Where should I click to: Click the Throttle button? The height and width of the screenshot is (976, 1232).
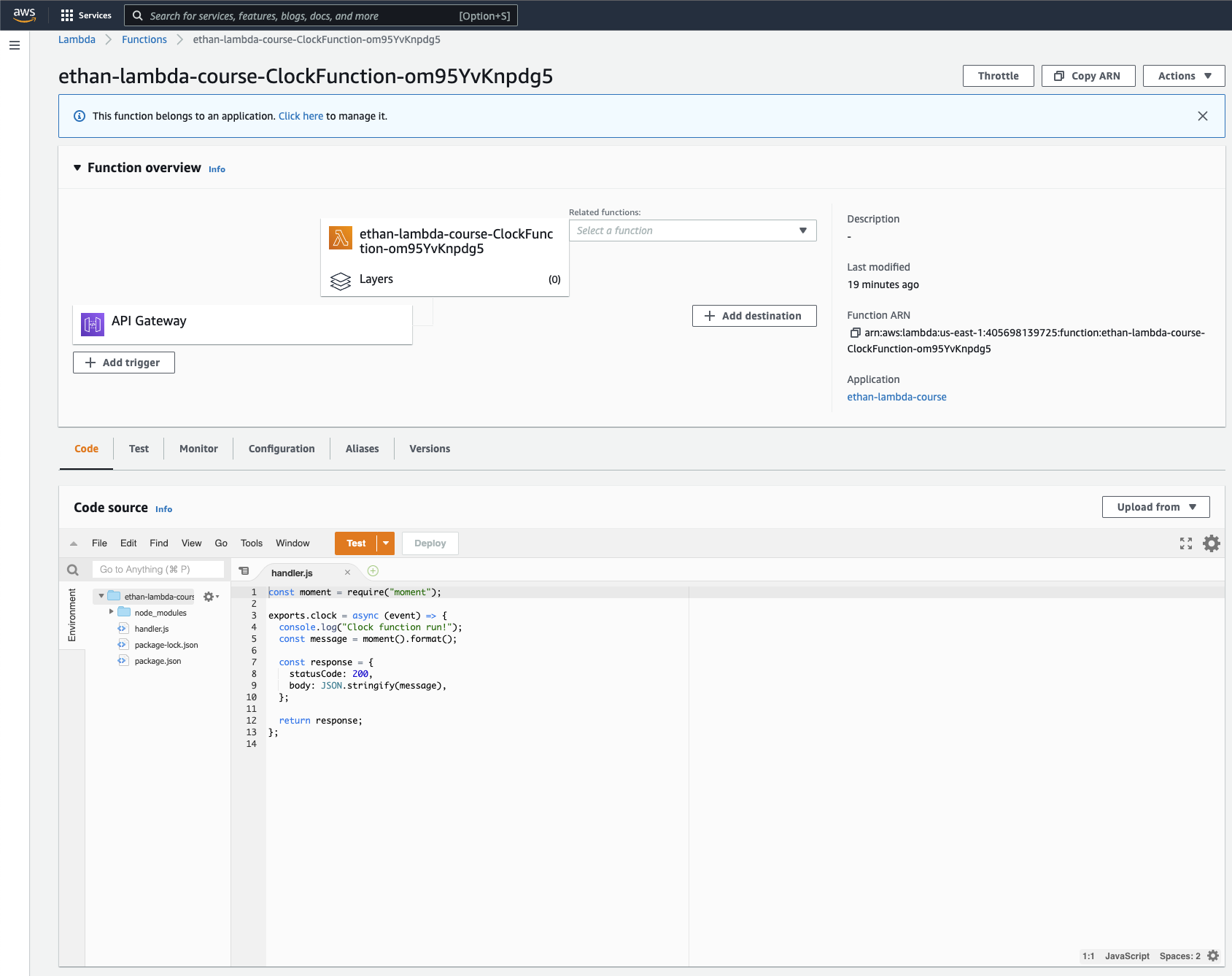[x=998, y=76]
